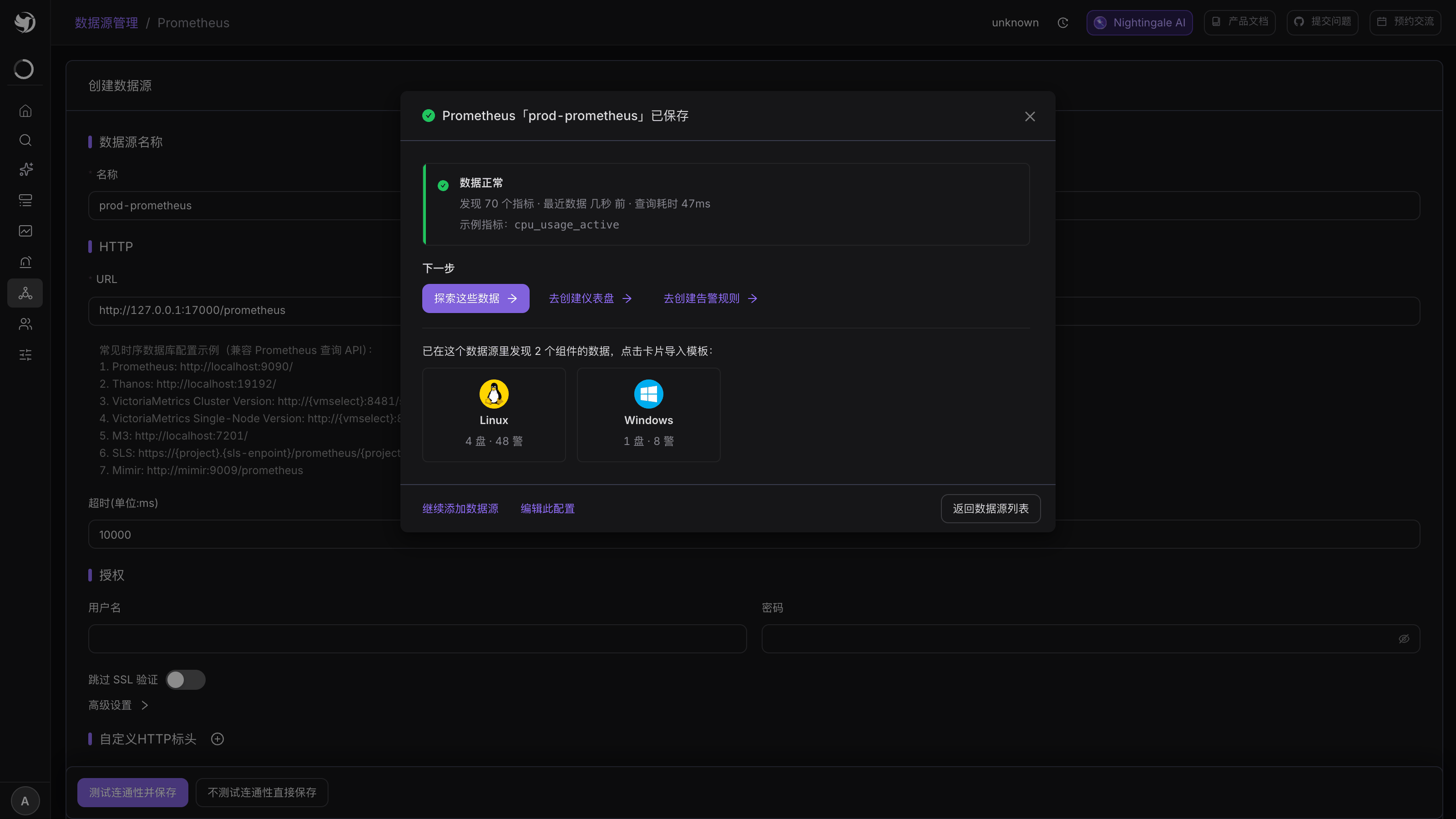Open the AI sparkle icon in sidebar
This screenshot has width=1456, height=819.
tap(25, 170)
